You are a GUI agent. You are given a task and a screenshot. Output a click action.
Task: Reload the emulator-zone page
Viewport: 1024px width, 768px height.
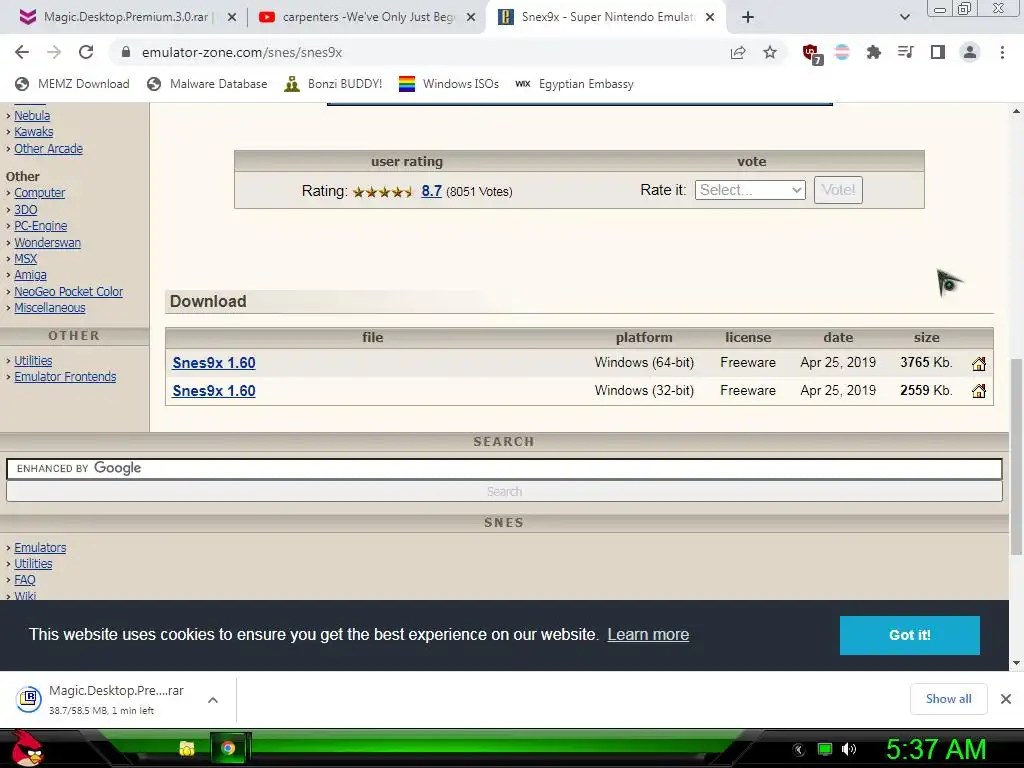click(x=86, y=52)
